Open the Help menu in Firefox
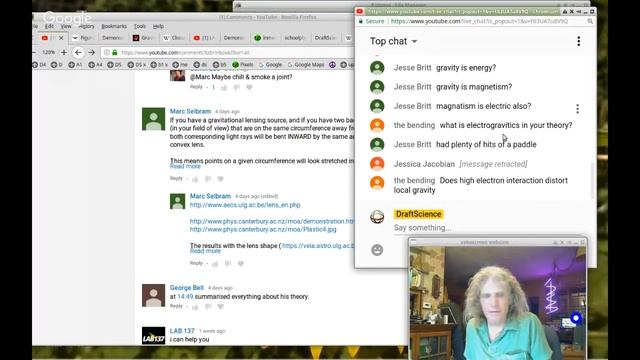Screen dimensions: 640x360 pos(158,26)
